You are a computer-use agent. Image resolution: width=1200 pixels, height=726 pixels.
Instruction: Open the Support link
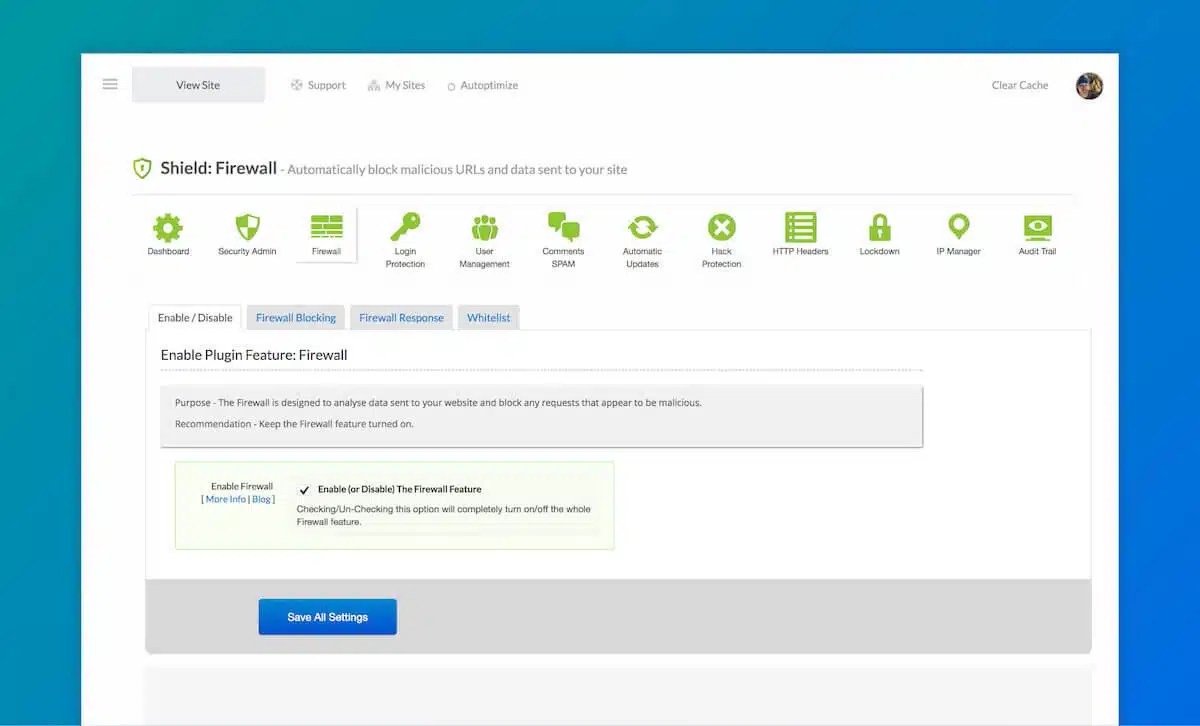tap(318, 85)
